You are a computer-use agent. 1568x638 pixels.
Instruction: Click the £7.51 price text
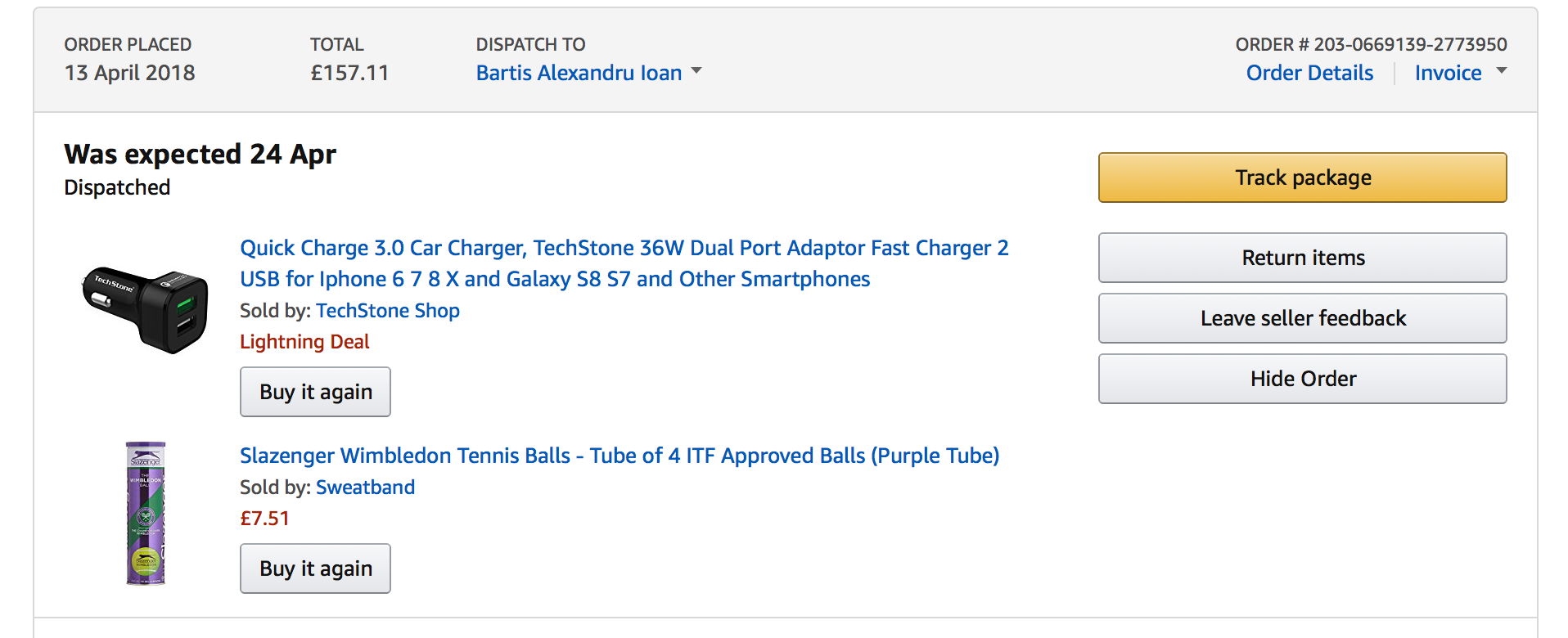[264, 519]
